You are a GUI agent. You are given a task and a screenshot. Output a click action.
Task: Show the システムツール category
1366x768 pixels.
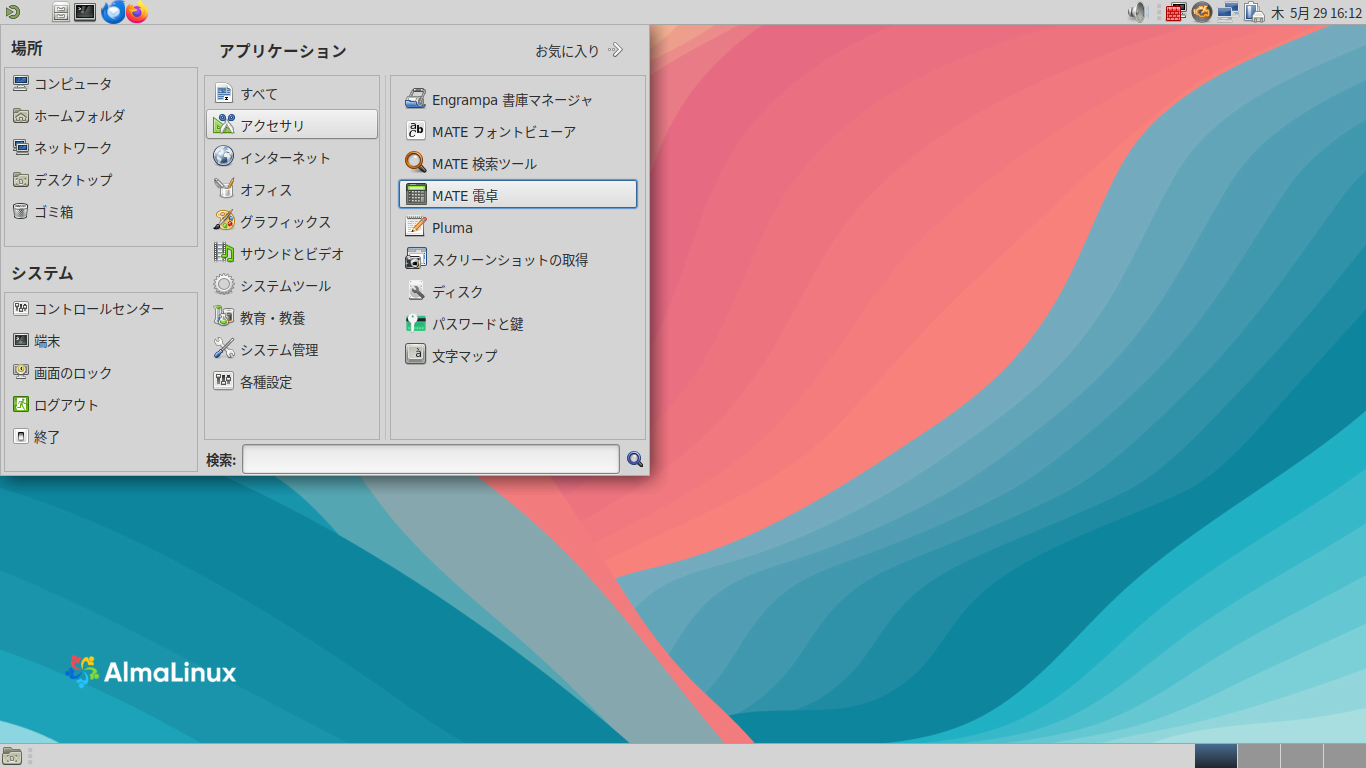(292, 286)
